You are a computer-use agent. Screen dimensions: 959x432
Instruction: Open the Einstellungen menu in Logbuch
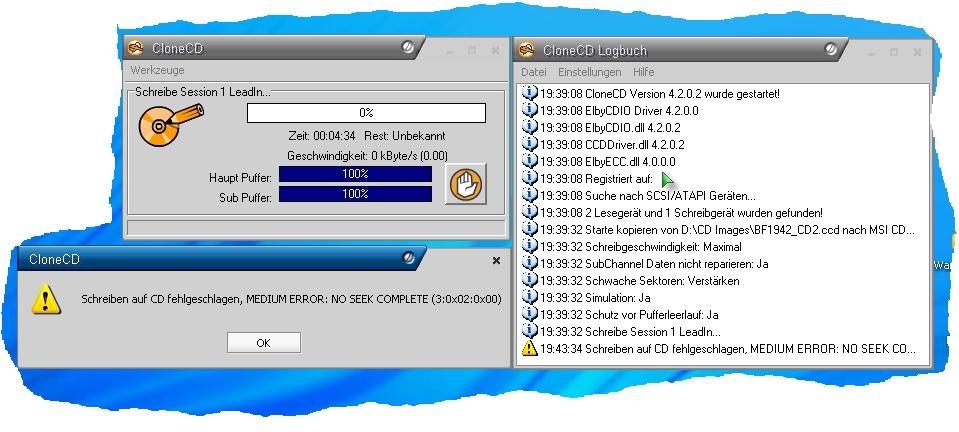tap(590, 72)
